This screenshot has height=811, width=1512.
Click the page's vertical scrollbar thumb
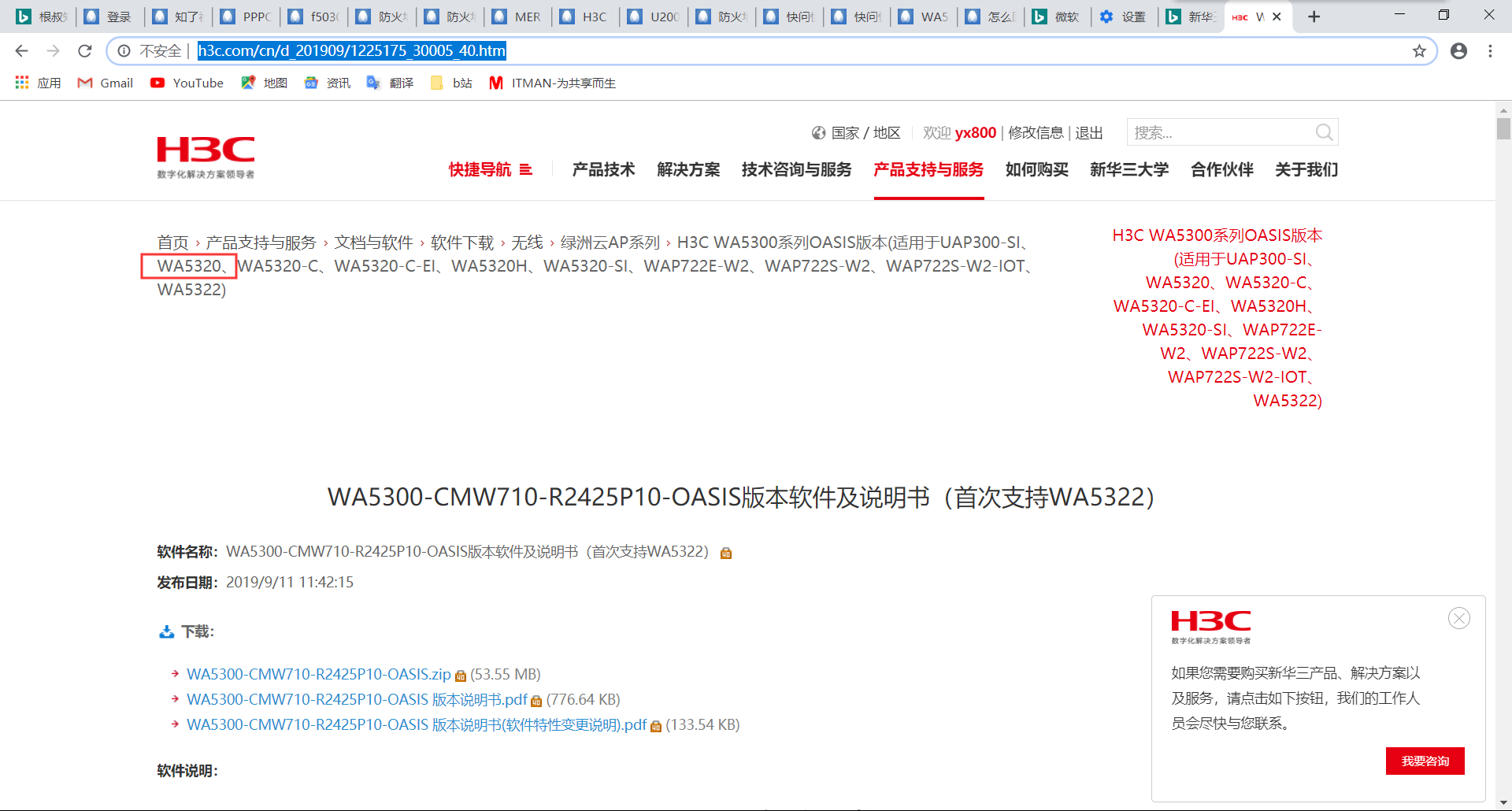[1503, 128]
